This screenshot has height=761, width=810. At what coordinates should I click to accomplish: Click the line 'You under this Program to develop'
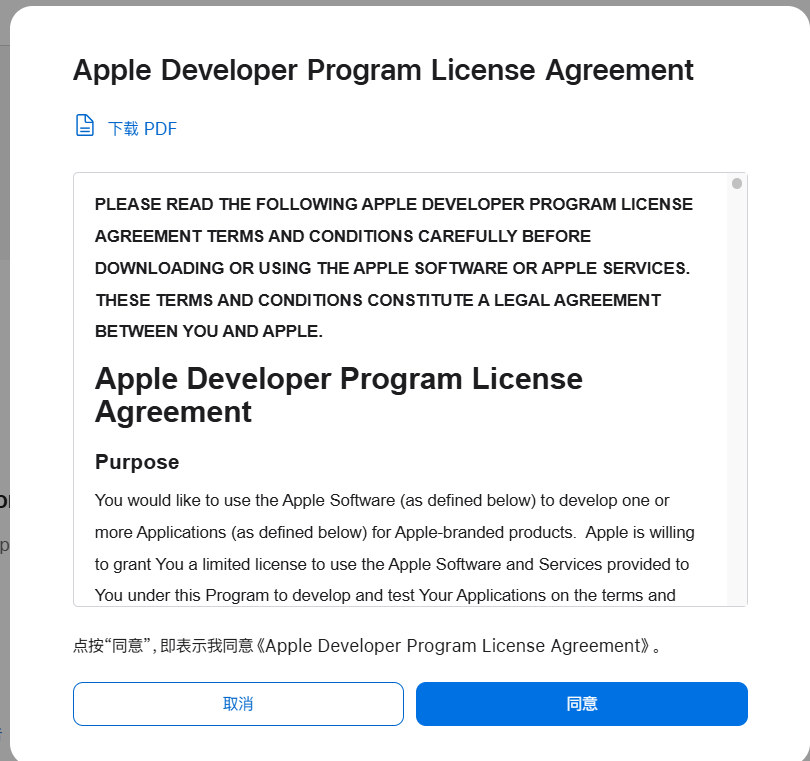(385, 595)
